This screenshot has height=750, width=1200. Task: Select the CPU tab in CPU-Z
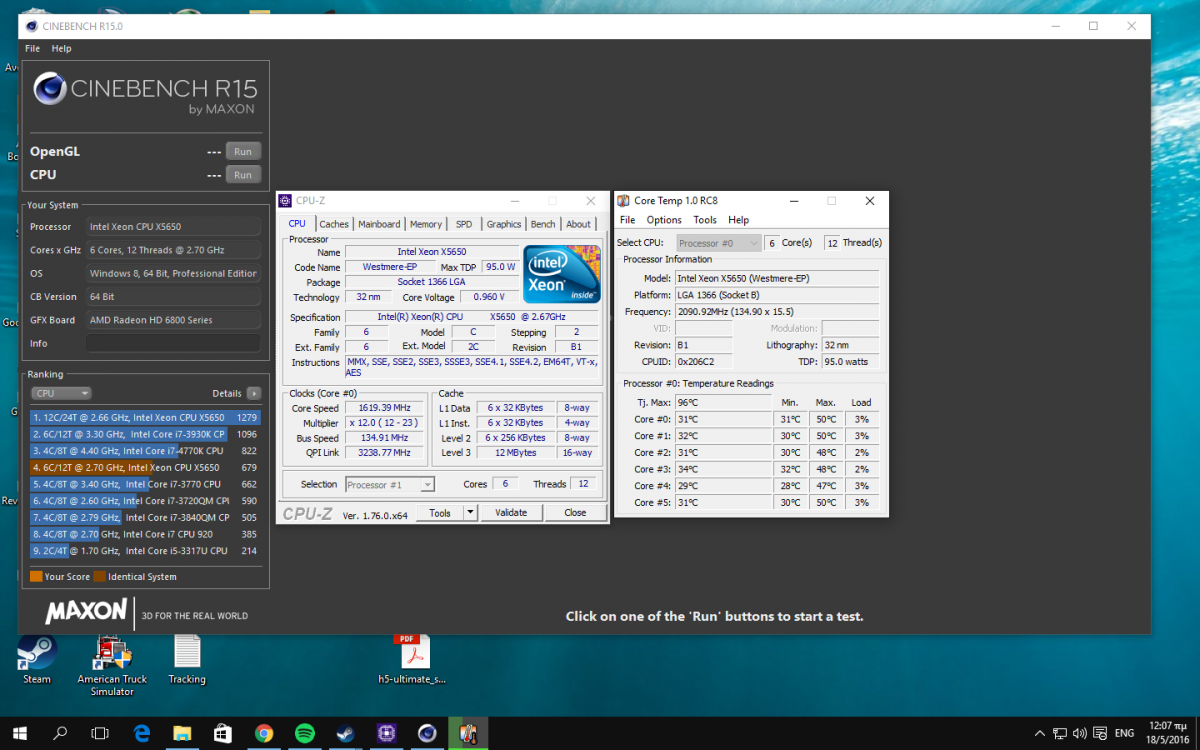tap(297, 224)
